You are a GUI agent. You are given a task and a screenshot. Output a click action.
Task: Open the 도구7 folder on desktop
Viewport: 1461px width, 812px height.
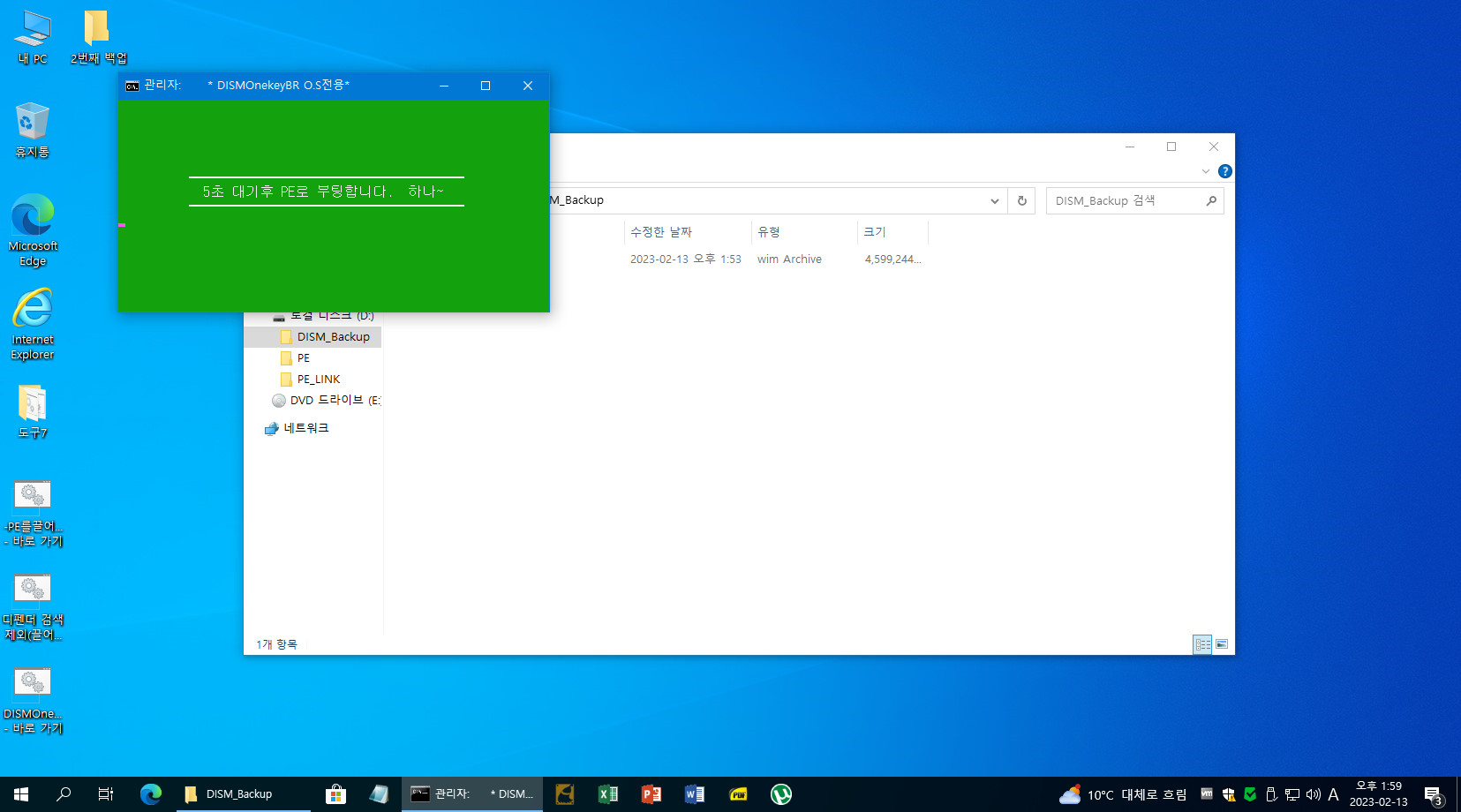click(x=33, y=411)
